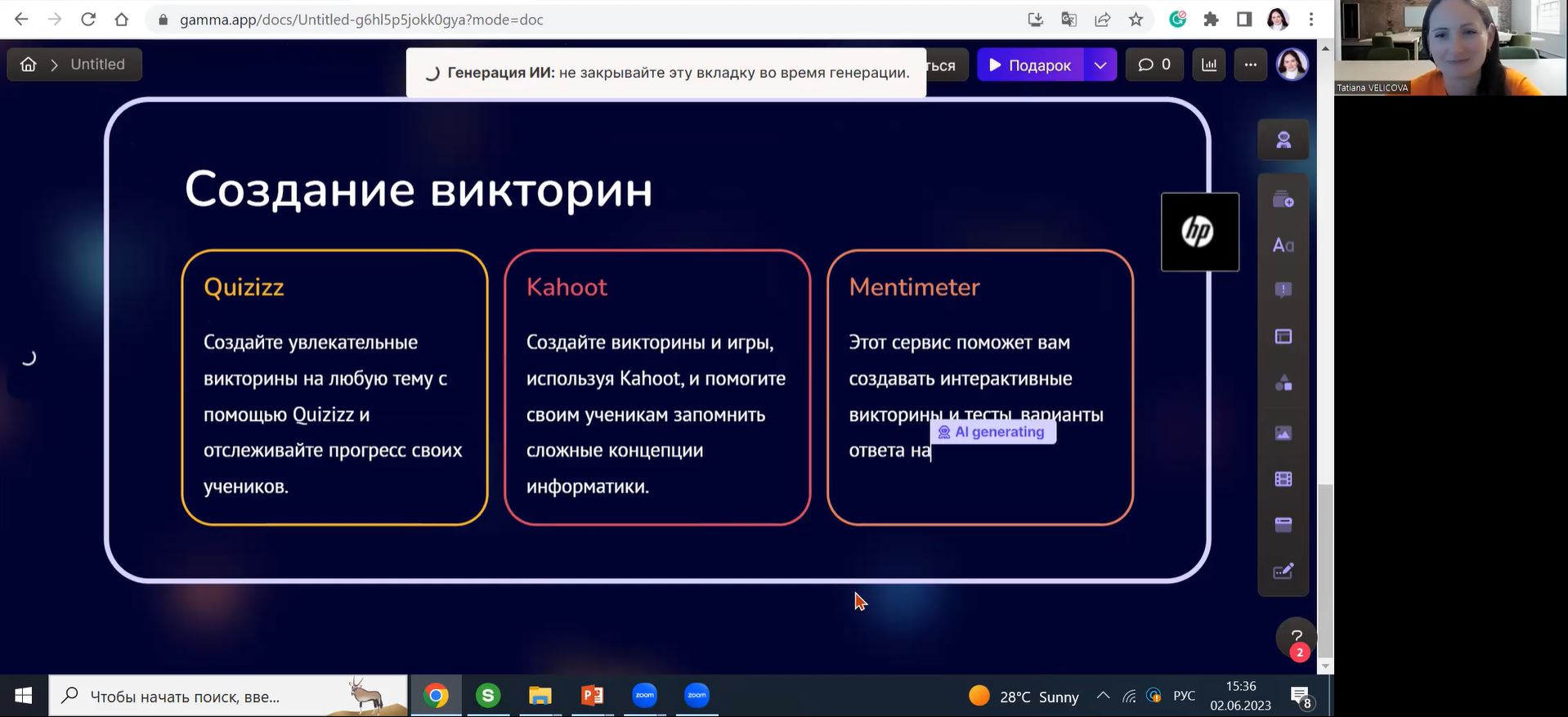1568x717 pixels.
Task: Show hidden system tray icons
Action: 1103,696
